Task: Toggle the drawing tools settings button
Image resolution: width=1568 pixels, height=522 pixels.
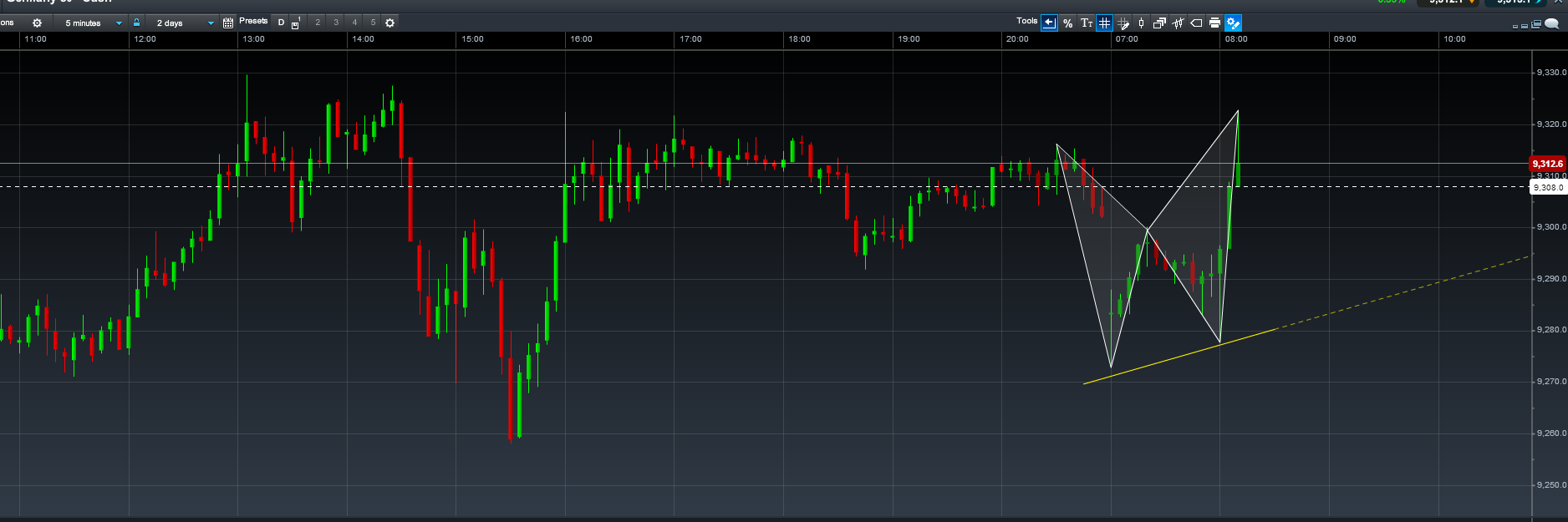Action: click(x=1234, y=23)
